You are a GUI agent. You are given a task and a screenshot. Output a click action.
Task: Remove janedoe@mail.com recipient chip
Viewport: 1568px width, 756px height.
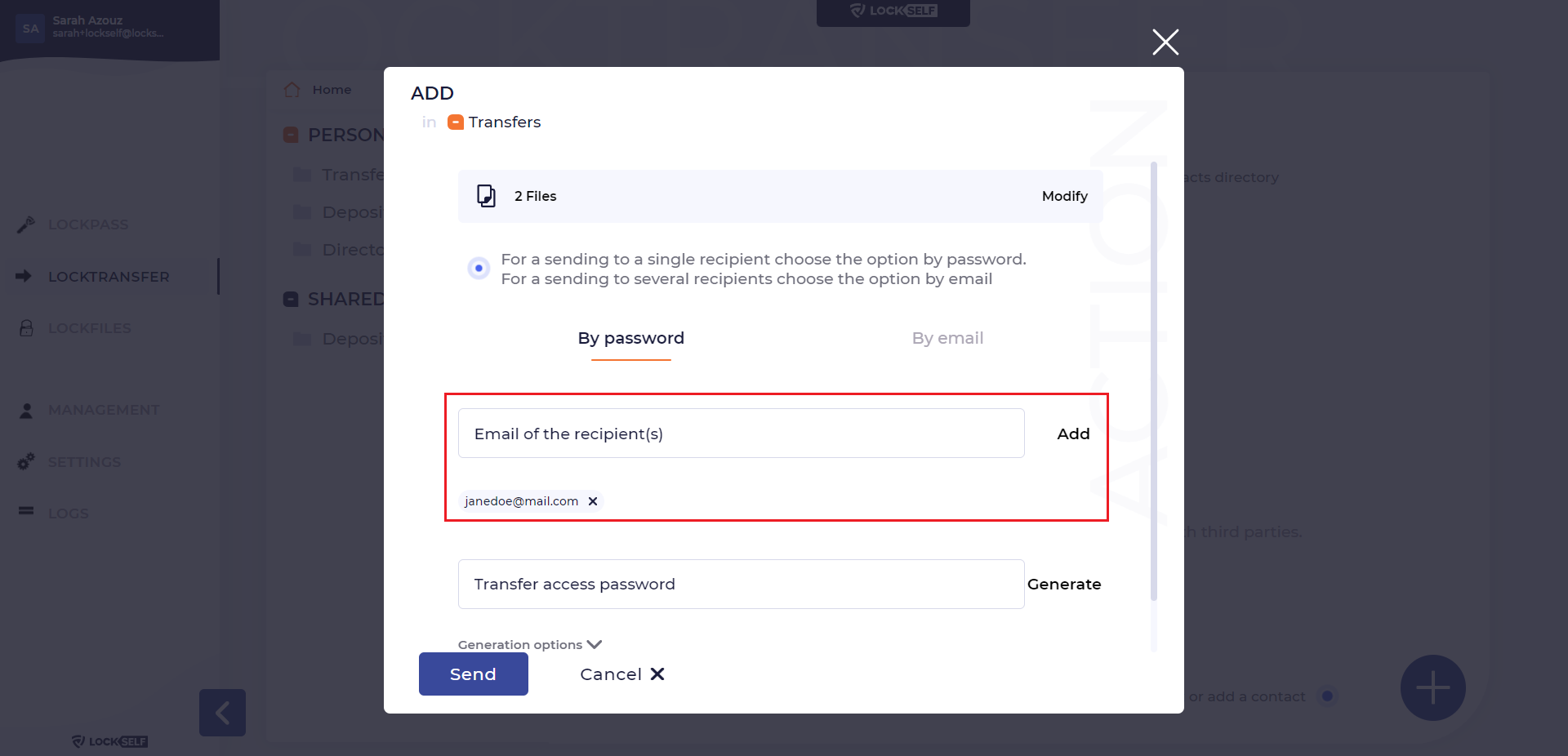click(593, 501)
